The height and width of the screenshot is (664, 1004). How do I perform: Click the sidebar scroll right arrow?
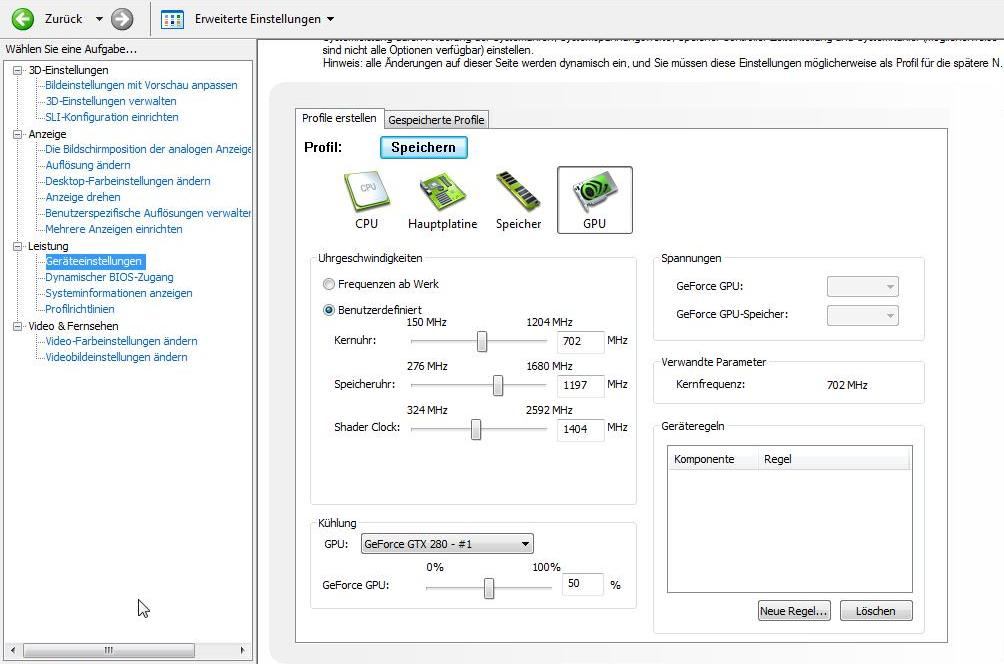(242, 650)
